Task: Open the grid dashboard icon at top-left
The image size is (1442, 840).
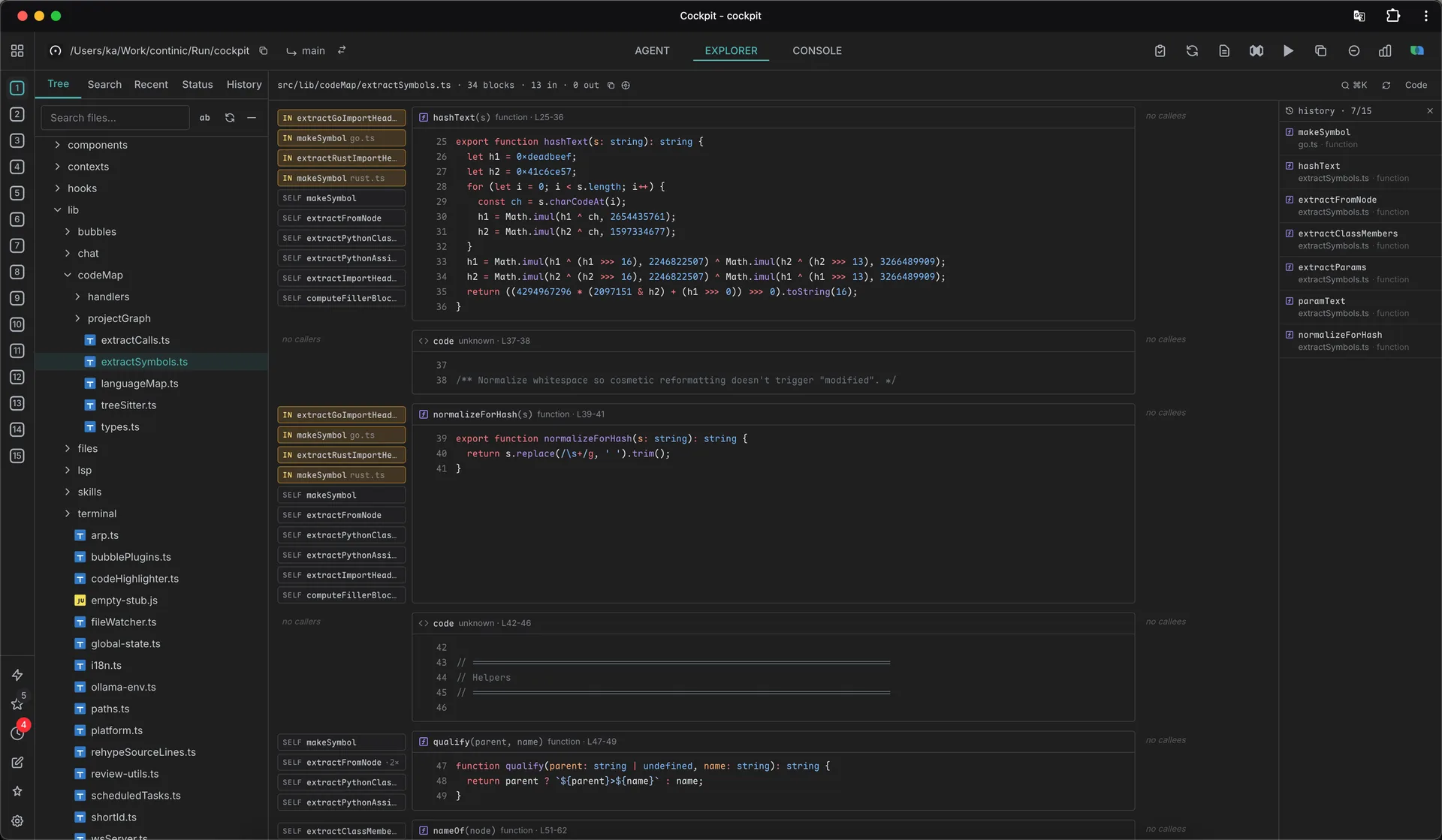Action: click(17, 50)
